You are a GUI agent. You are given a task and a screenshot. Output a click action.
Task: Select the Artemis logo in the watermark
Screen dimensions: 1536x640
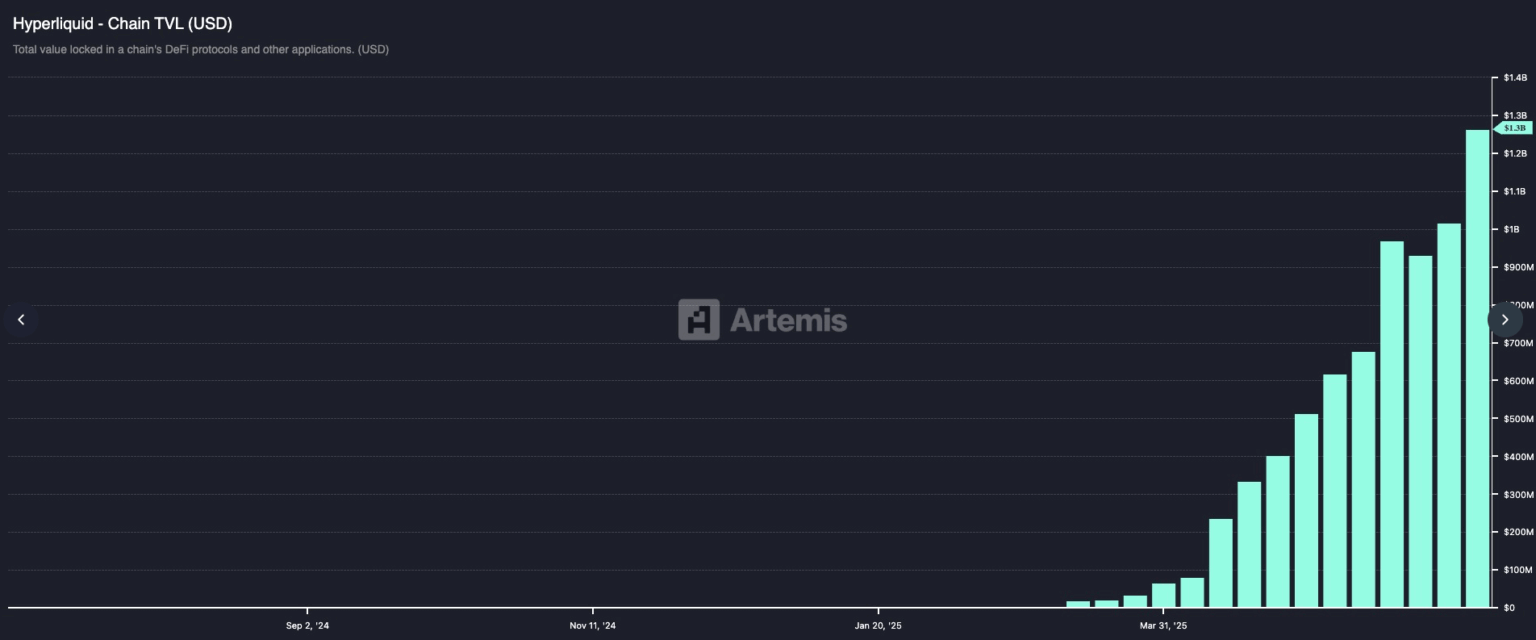(698, 318)
